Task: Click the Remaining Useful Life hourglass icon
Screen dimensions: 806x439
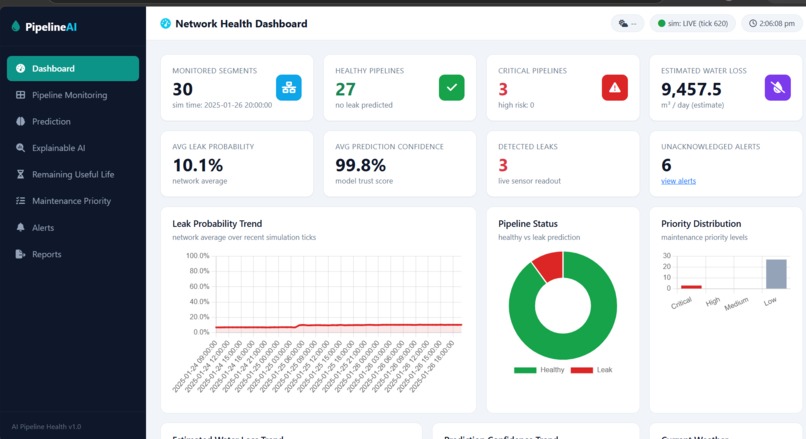Action: (x=21, y=174)
